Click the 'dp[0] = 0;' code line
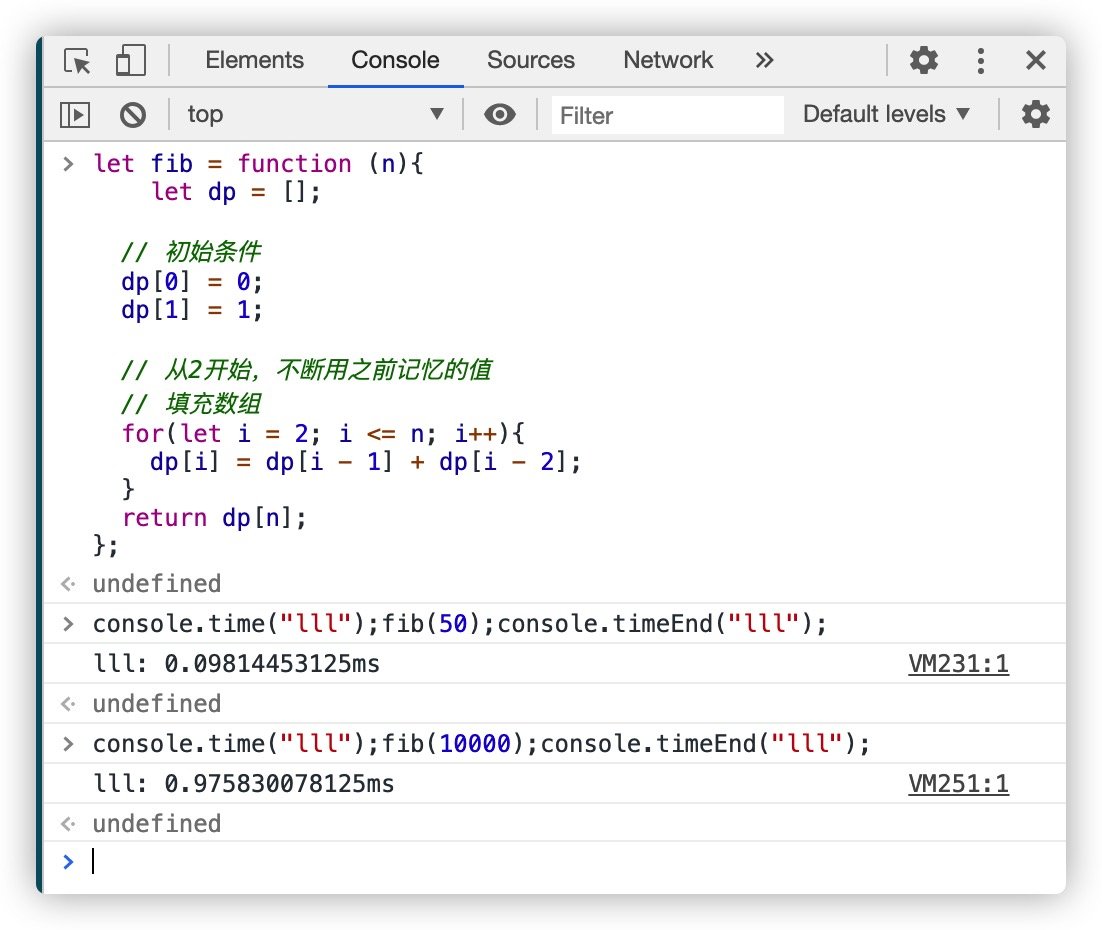The height and width of the screenshot is (930, 1102). point(192,282)
